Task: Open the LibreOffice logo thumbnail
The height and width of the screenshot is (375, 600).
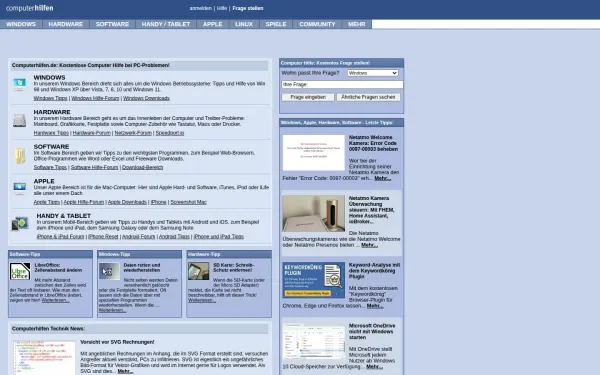Action: [x=20, y=271]
